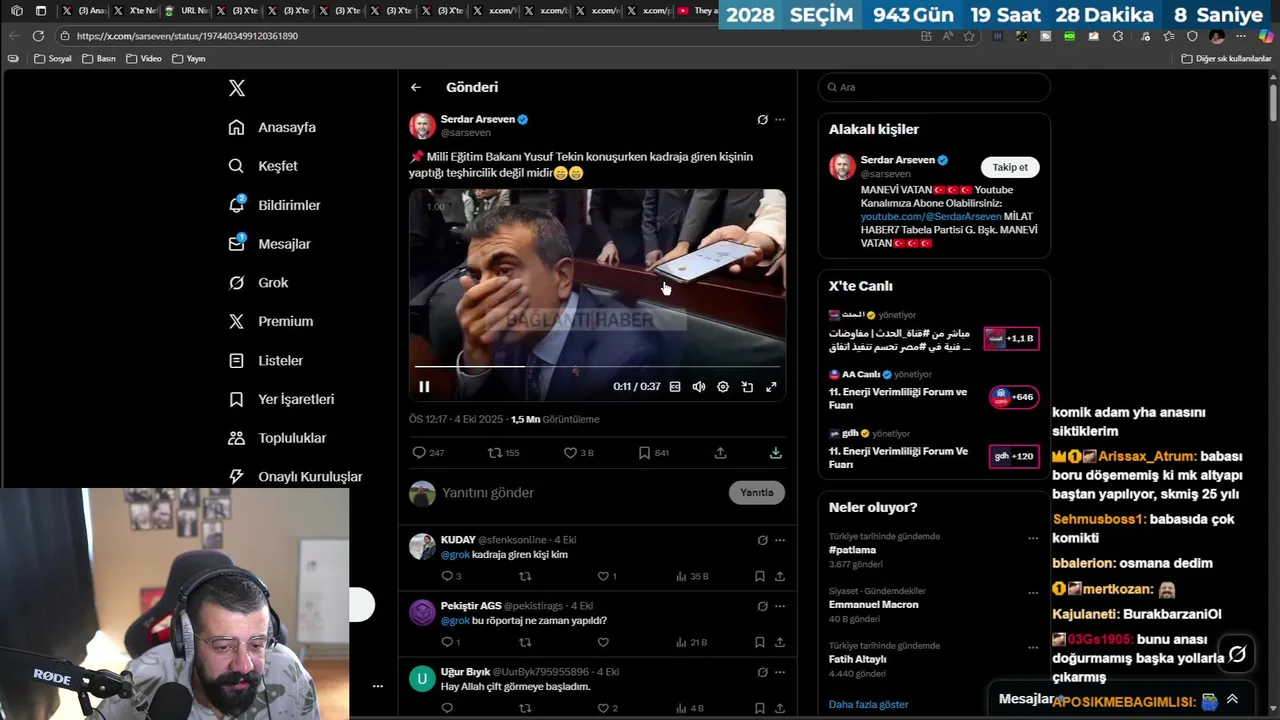
Task: Repost the post with 155 reposts
Action: pos(503,453)
